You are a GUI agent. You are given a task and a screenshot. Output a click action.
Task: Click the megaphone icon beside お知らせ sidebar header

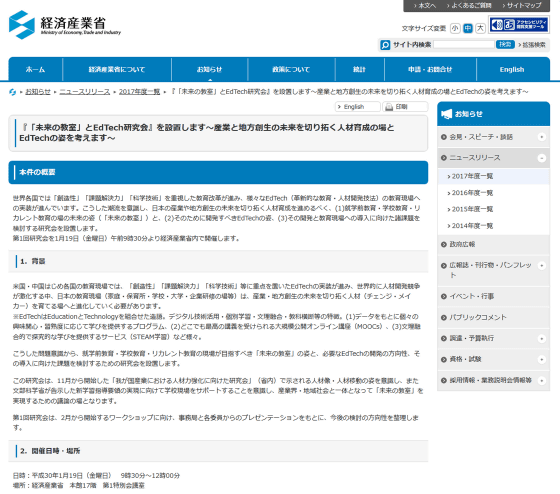[x=446, y=114]
